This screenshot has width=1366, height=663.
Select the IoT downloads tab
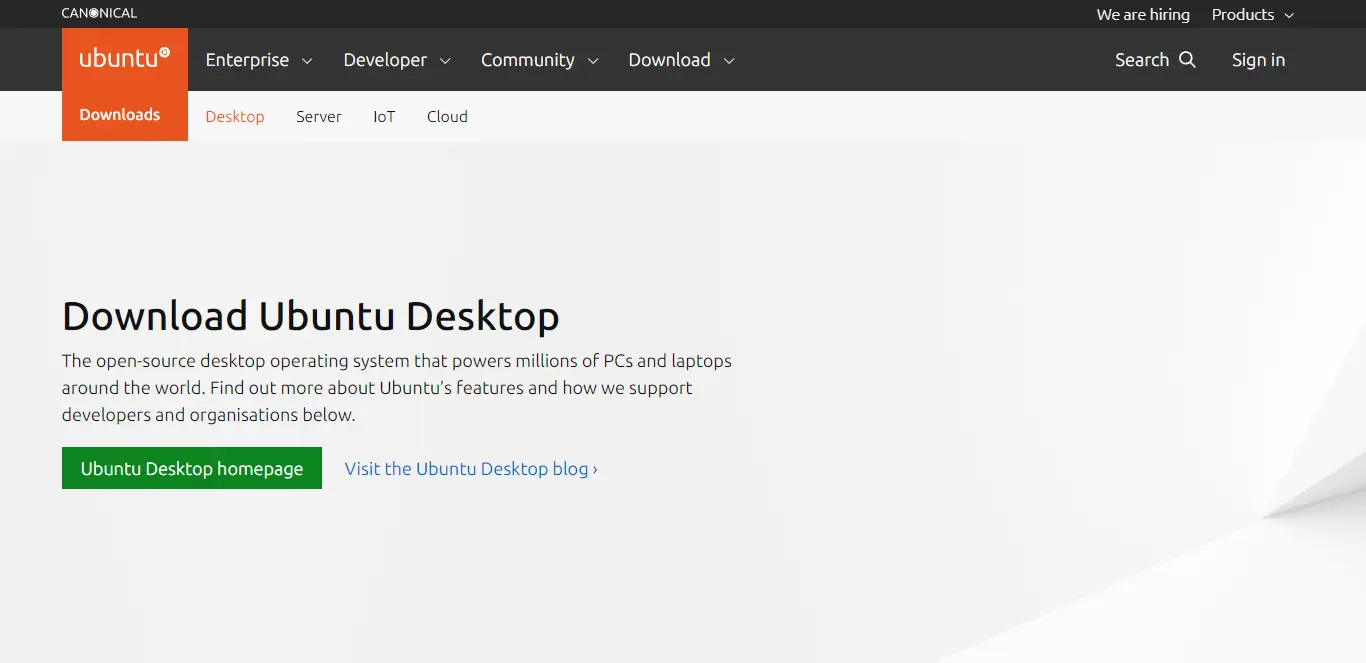coord(384,116)
